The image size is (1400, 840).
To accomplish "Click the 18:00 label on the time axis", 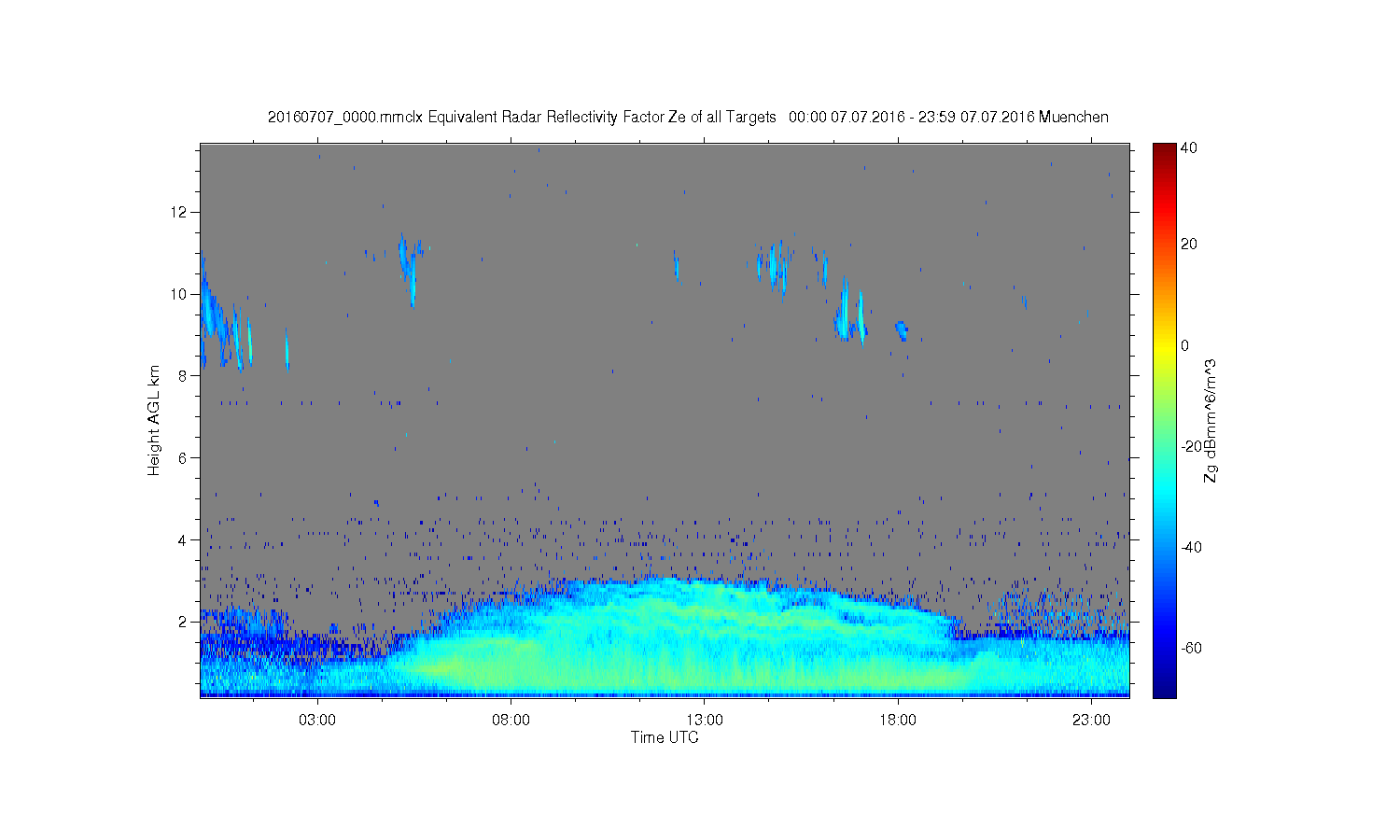I will coord(898,721).
